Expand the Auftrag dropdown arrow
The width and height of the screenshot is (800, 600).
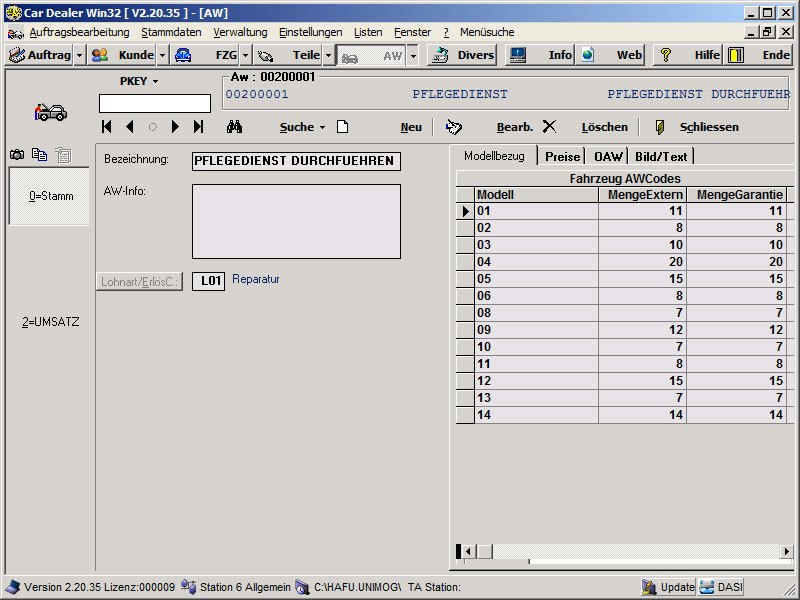point(80,55)
